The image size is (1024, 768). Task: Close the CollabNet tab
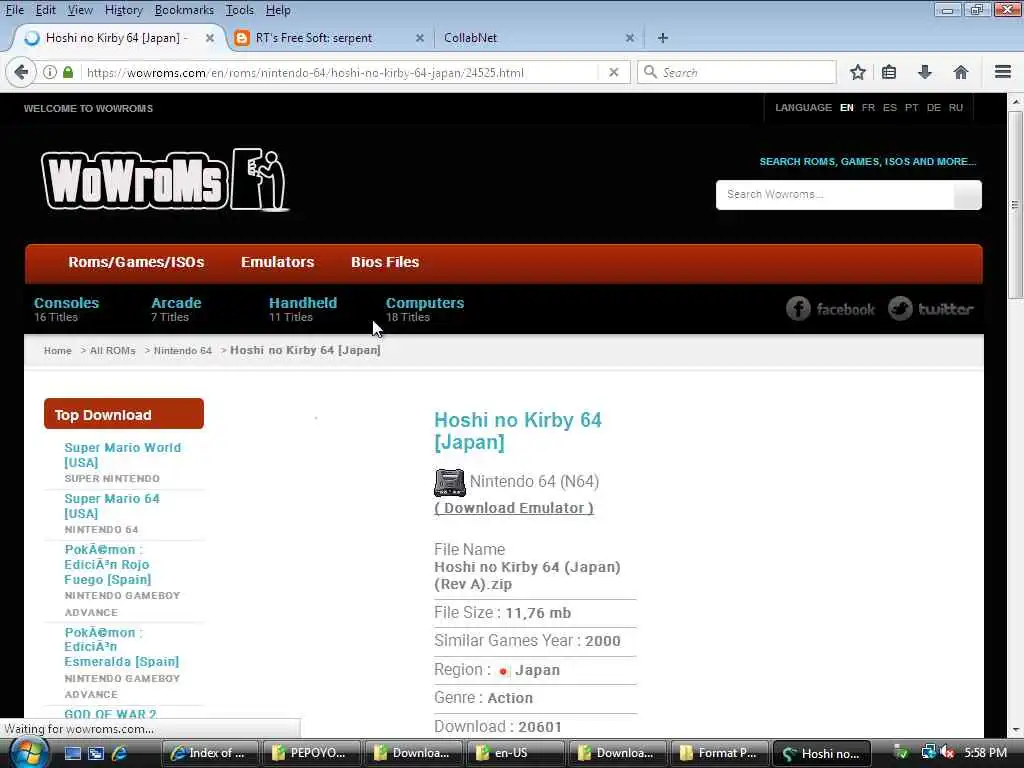coord(630,38)
